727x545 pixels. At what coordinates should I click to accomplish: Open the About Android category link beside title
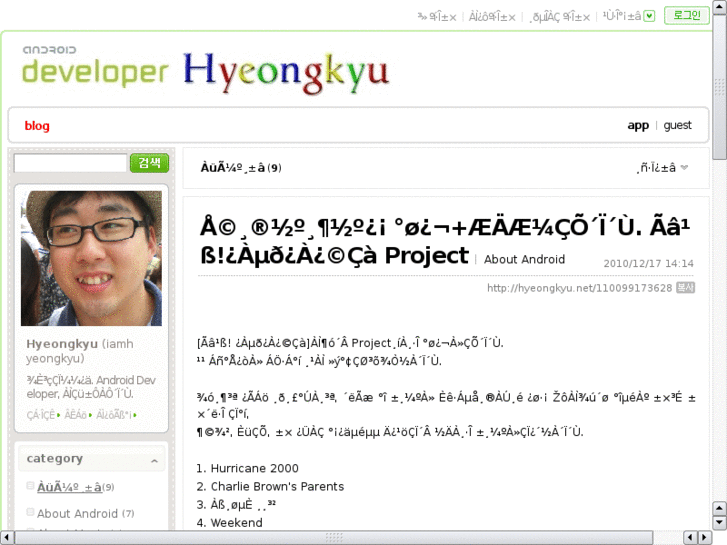coord(524,259)
